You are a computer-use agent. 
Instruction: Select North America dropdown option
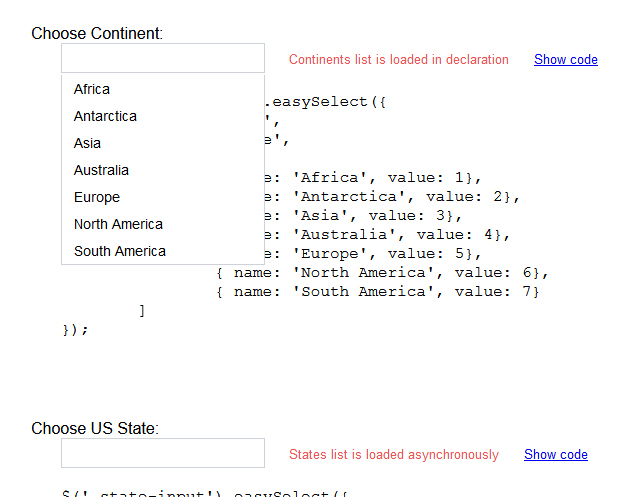(x=118, y=224)
